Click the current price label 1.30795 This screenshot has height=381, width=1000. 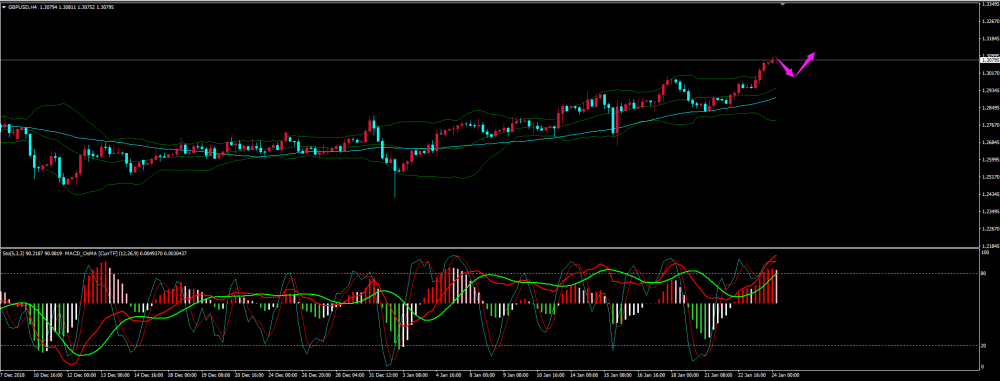990,60
